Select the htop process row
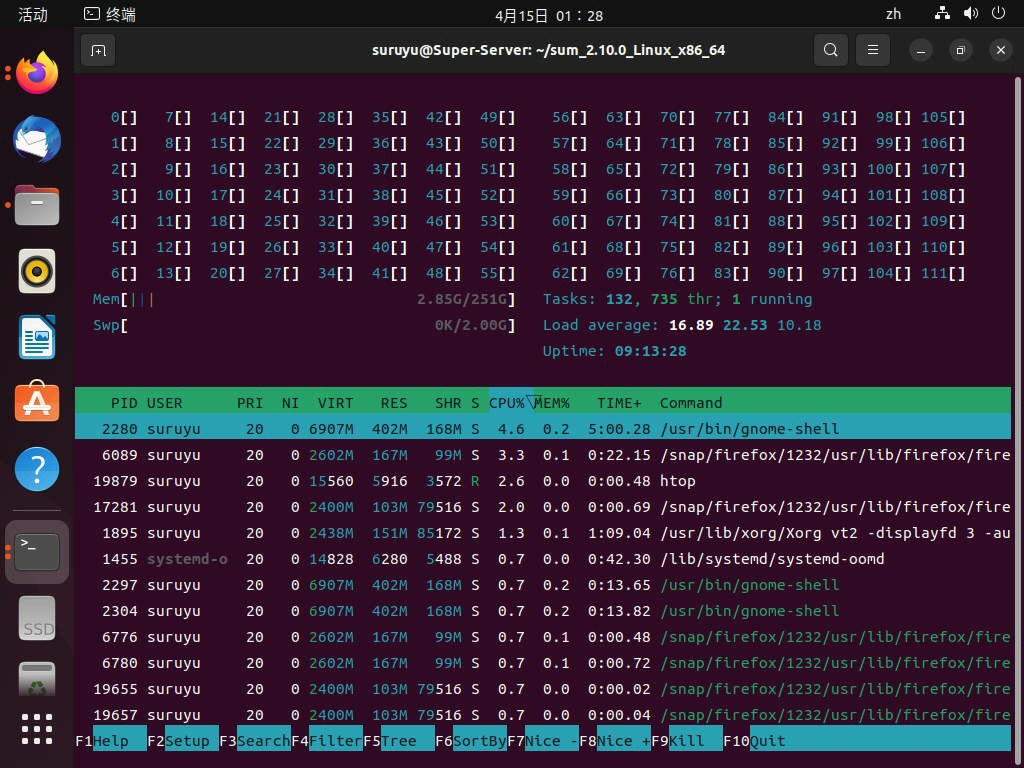The width and height of the screenshot is (1024, 768). pyautogui.click(x=543, y=481)
